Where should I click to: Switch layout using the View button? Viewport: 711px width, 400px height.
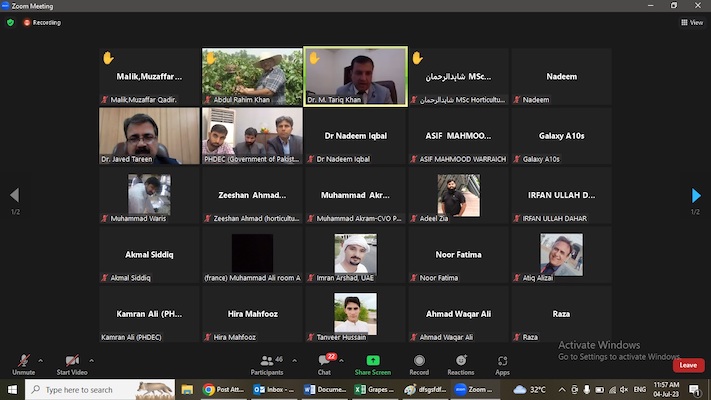(x=692, y=22)
